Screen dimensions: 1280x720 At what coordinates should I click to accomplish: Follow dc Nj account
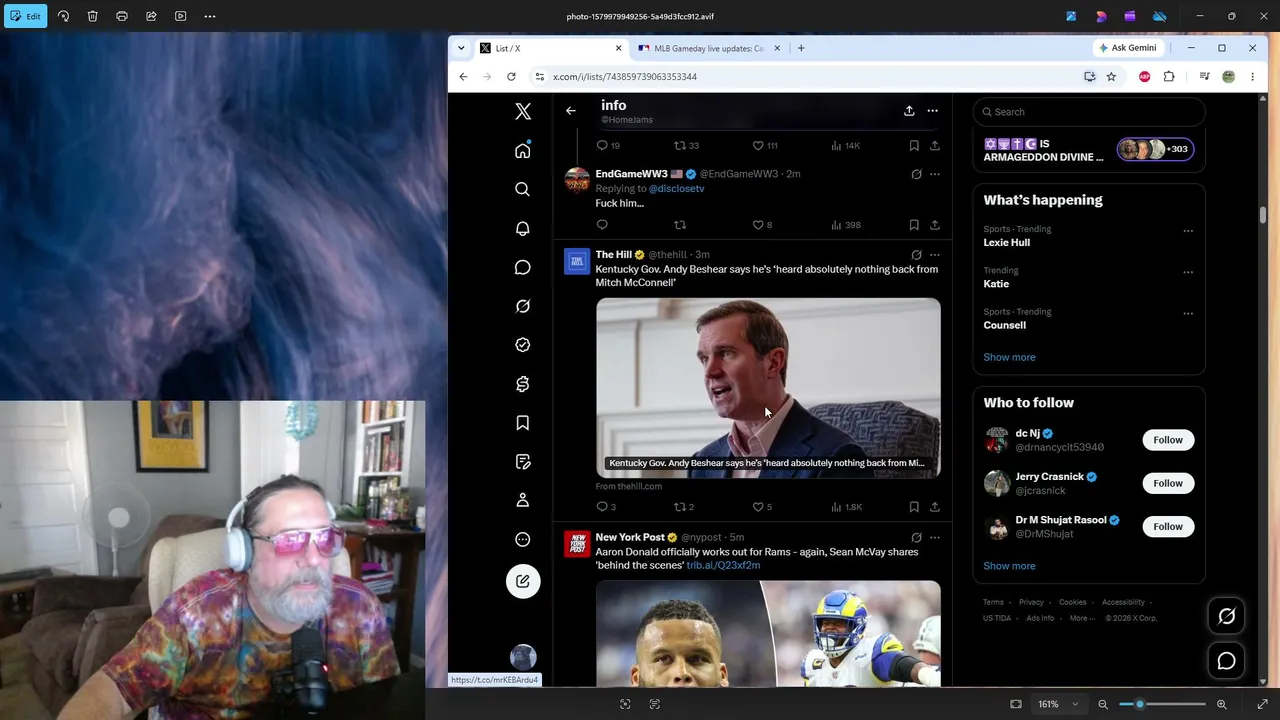tap(1167, 440)
